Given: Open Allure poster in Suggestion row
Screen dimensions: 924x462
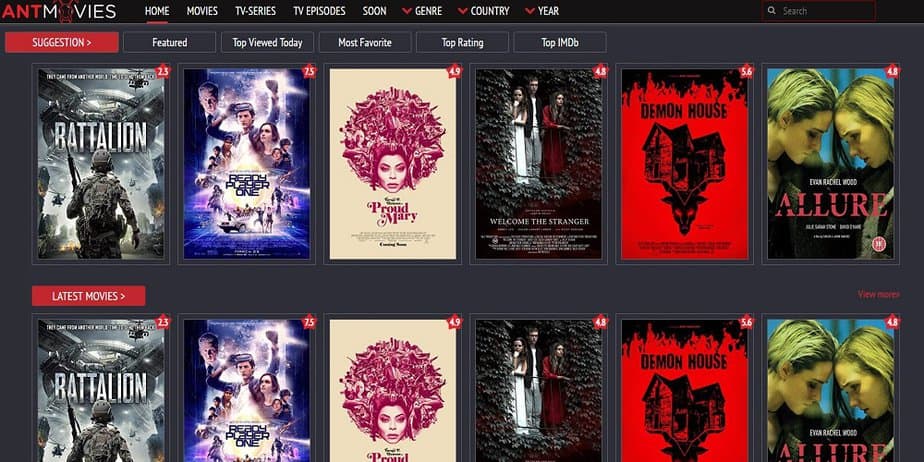Looking at the screenshot, I should point(831,164).
